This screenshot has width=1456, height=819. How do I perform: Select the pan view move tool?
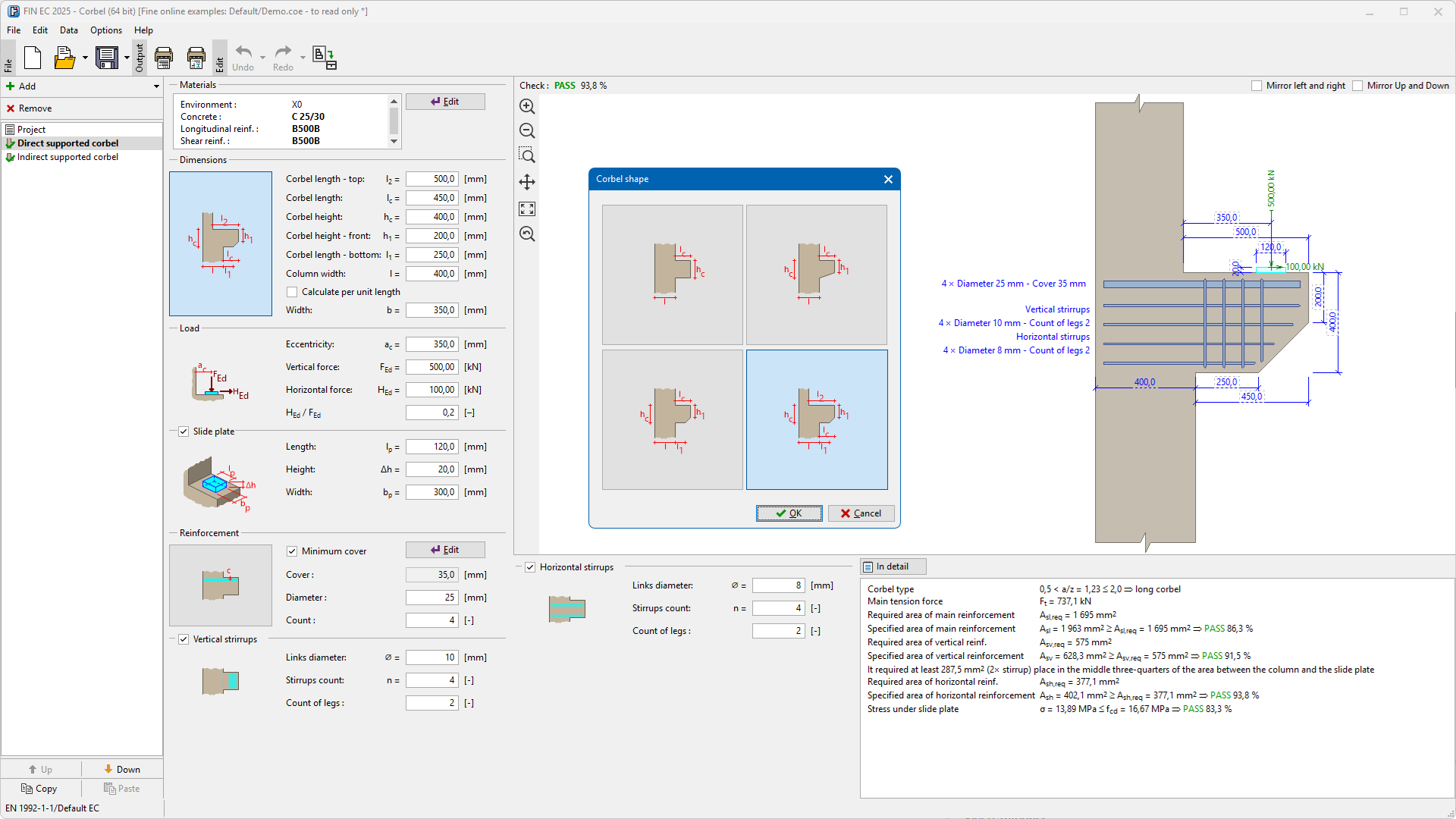tap(527, 182)
